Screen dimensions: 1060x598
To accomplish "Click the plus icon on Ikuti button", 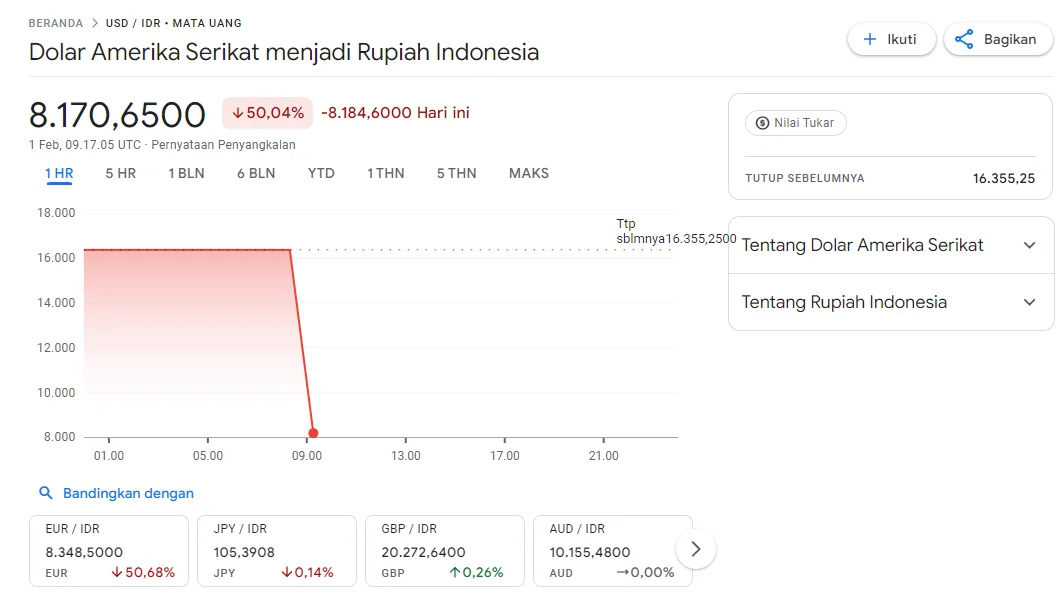I will 869,40.
